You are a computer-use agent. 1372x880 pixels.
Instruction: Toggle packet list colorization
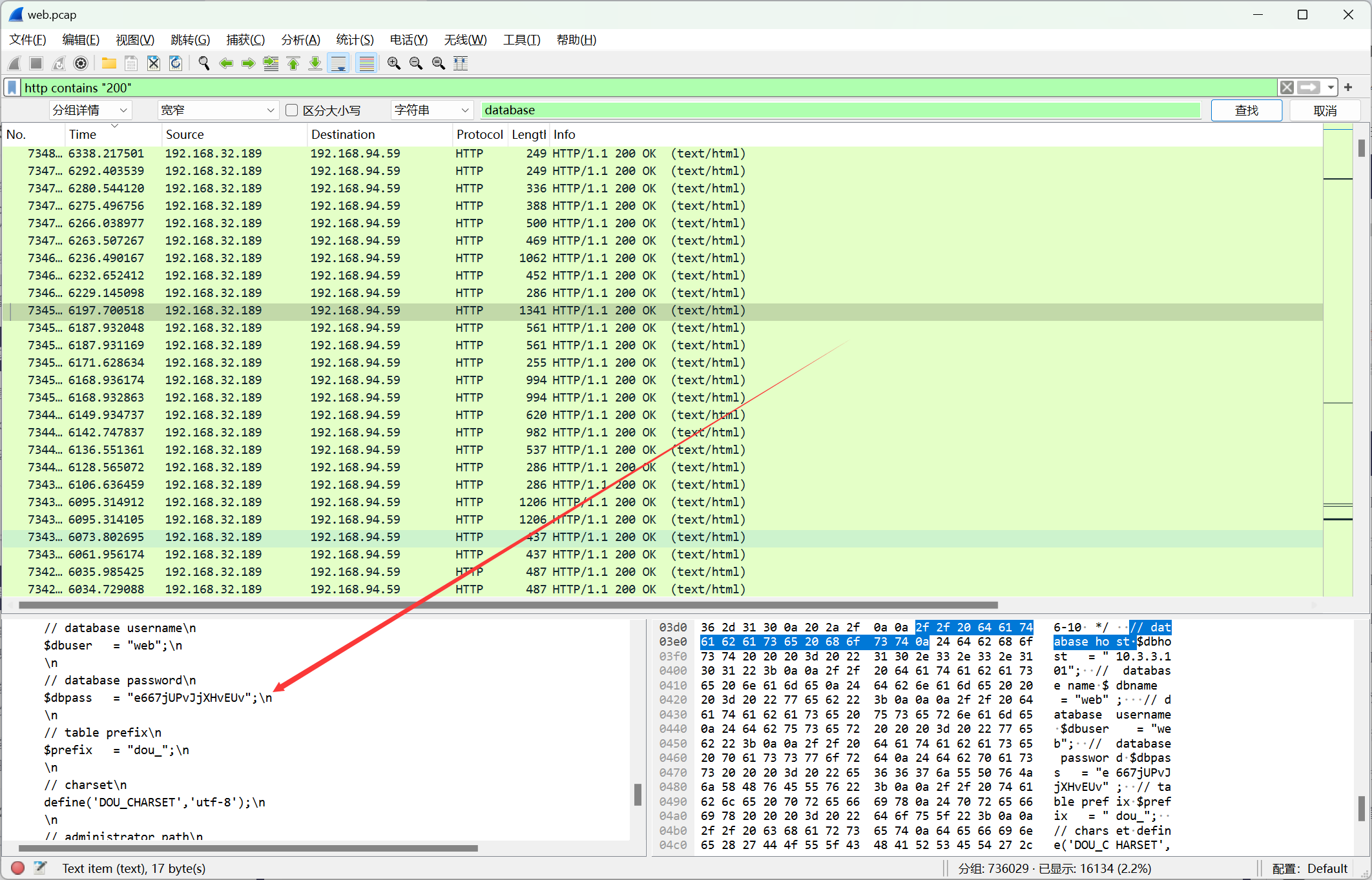366,63
